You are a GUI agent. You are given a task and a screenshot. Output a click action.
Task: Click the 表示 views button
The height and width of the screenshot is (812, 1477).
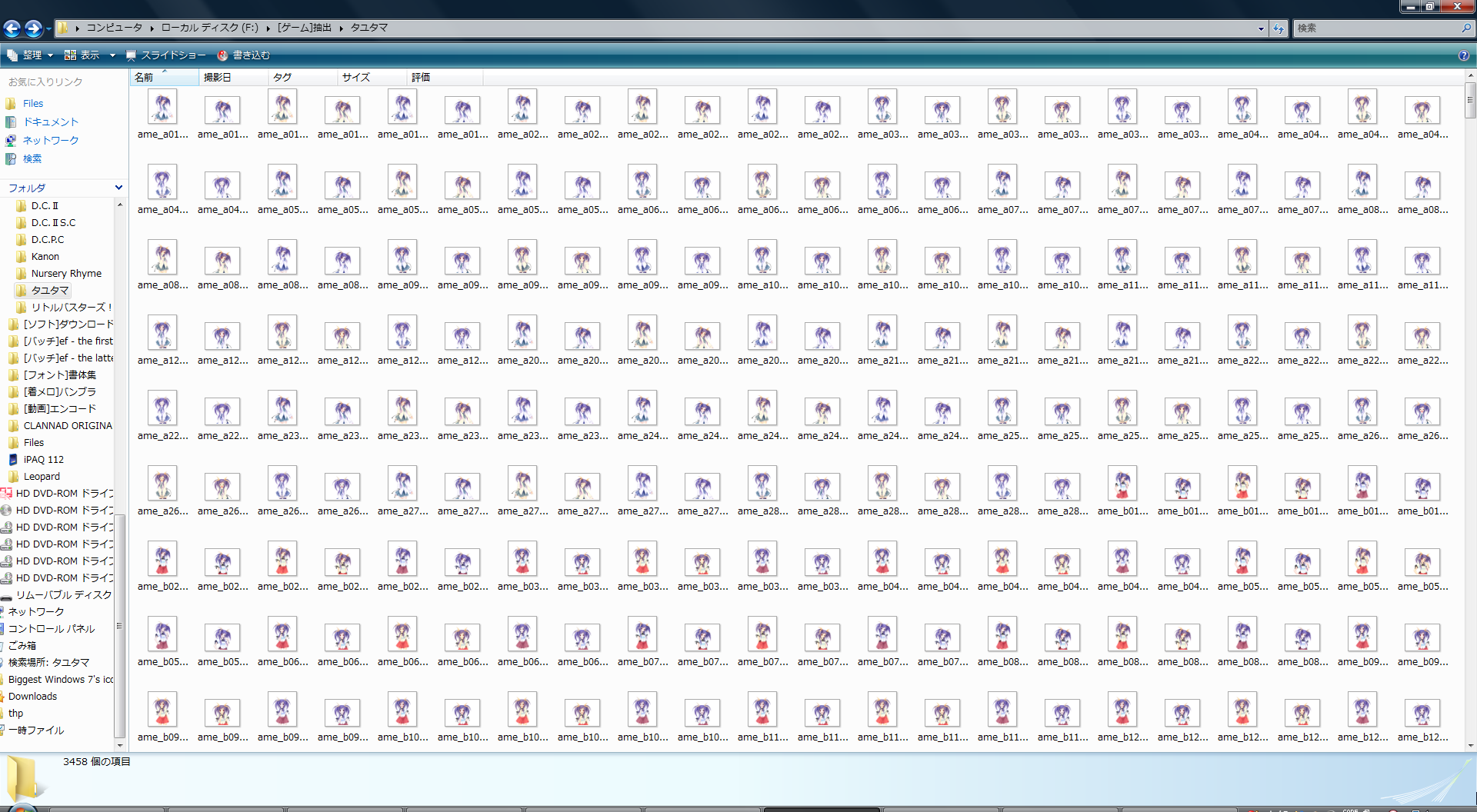[82, 55]
